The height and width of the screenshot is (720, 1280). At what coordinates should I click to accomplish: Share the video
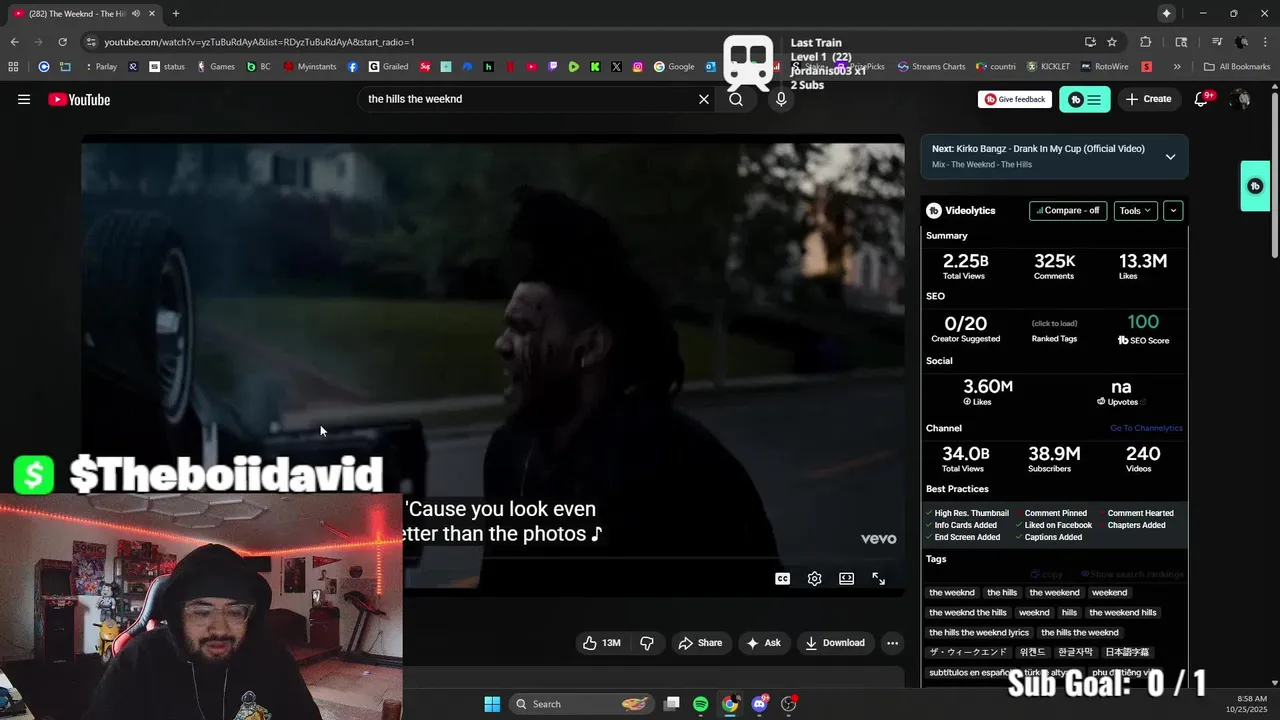tap(700, 643)
